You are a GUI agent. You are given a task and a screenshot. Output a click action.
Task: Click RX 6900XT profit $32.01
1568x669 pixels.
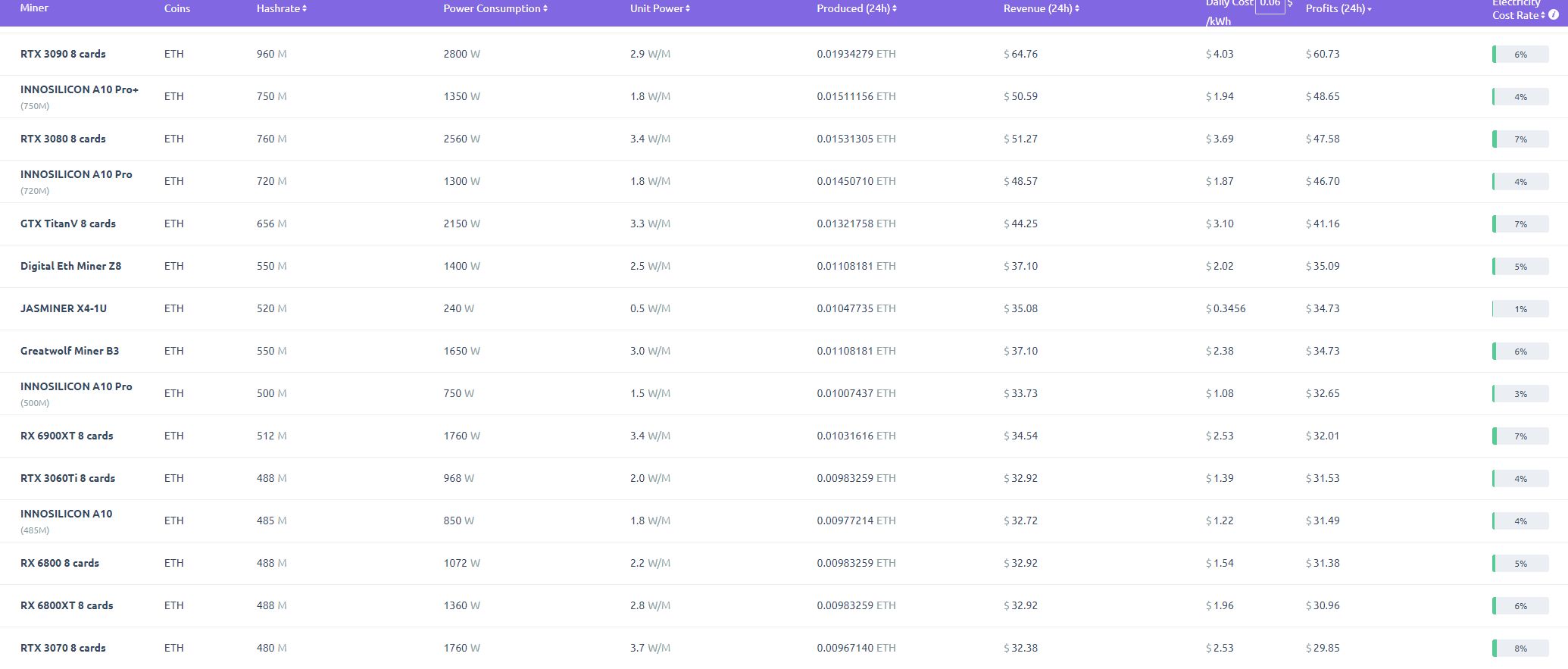pyautogui.click(x=1323, y=436)
